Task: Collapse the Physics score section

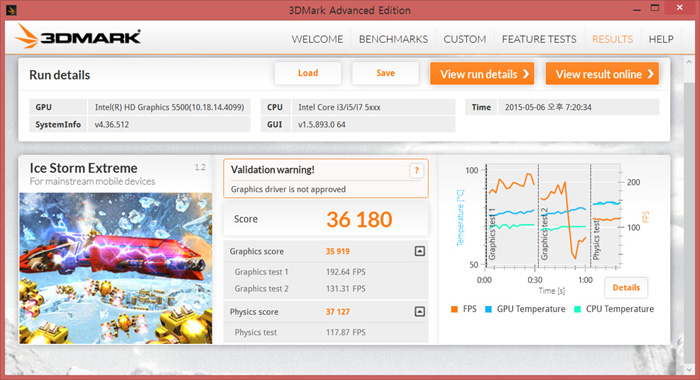Action: tap(420, 311)
